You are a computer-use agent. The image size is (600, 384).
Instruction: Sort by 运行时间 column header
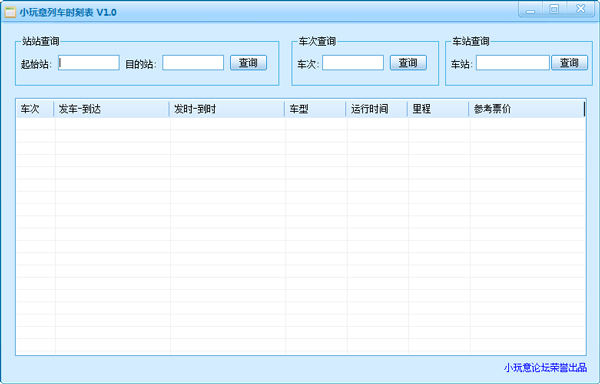click(377, 109)
